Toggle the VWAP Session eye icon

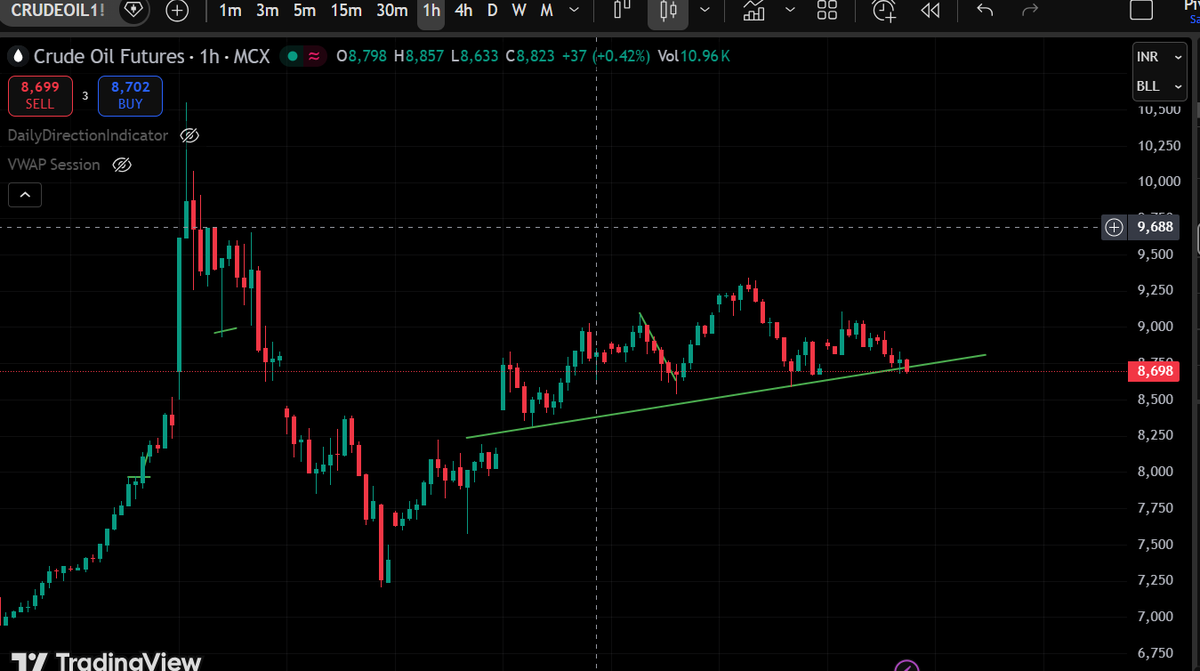122,165
